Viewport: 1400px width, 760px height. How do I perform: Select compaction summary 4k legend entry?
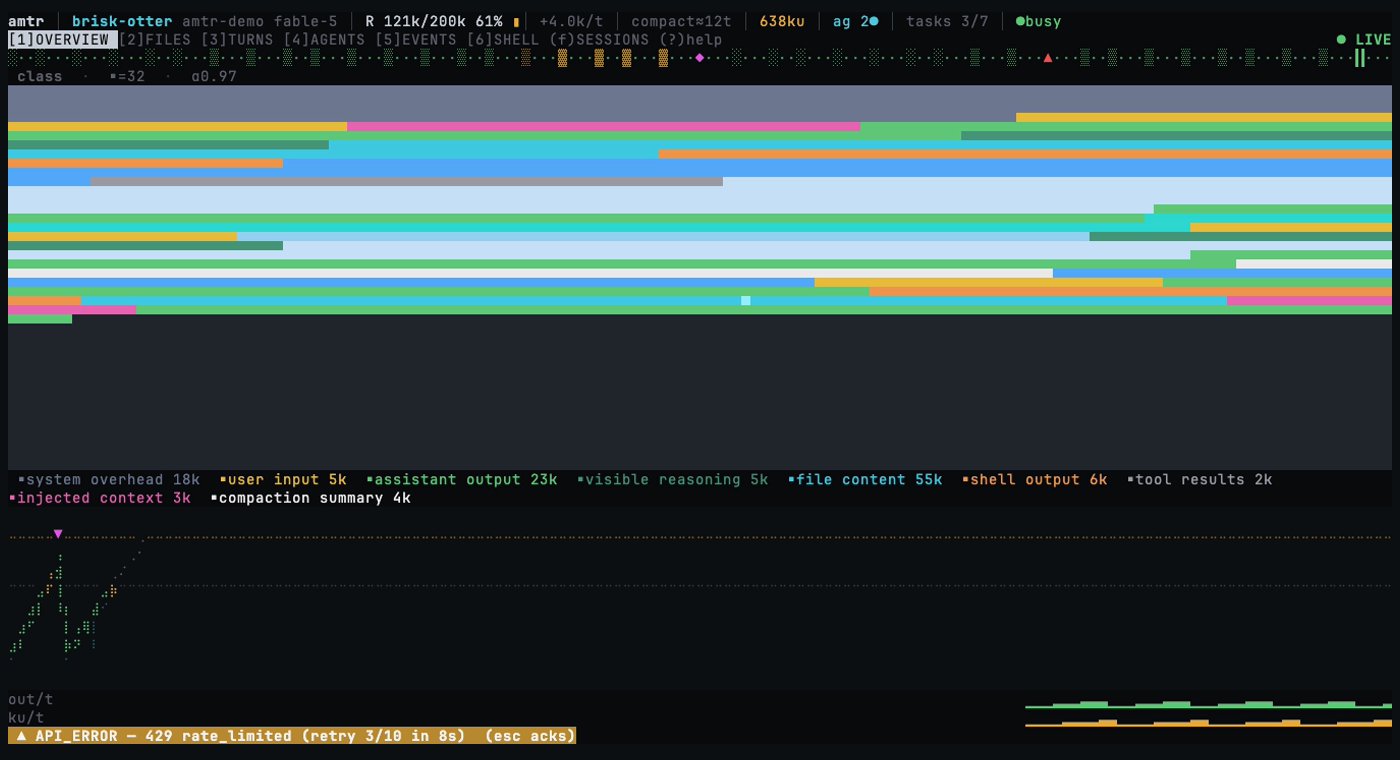[x=310, y=498]
